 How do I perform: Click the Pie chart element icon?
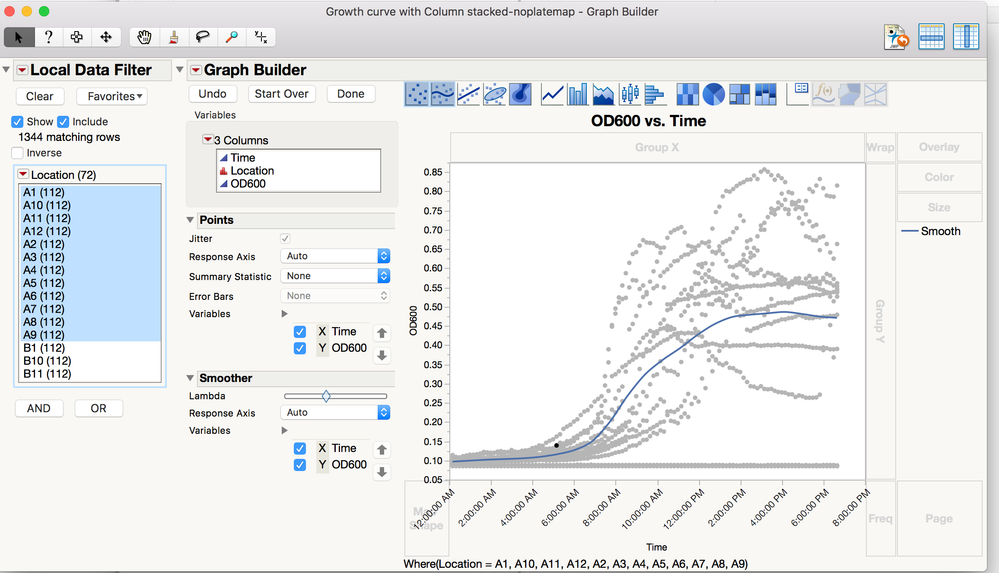coord(713,94)
